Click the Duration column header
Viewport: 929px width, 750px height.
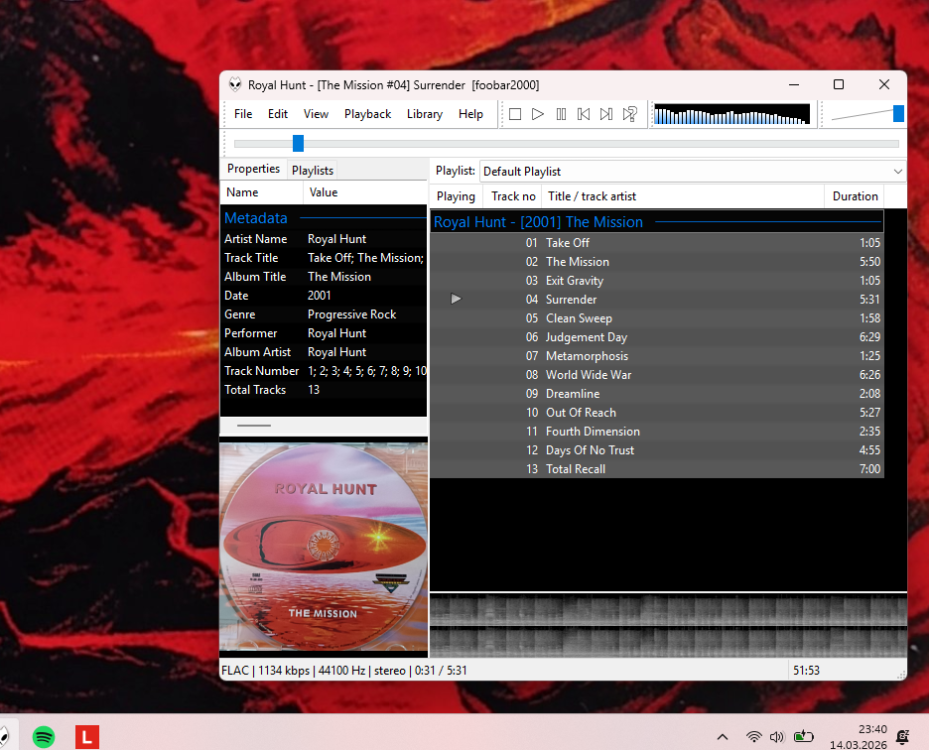[x=854, y=196]
